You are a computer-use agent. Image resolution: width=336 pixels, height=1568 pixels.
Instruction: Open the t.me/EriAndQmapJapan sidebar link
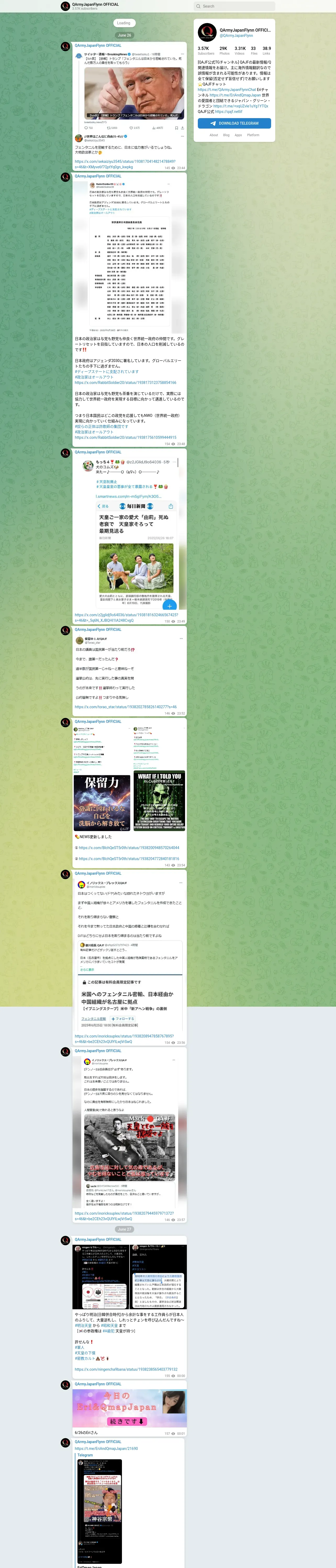235,95
